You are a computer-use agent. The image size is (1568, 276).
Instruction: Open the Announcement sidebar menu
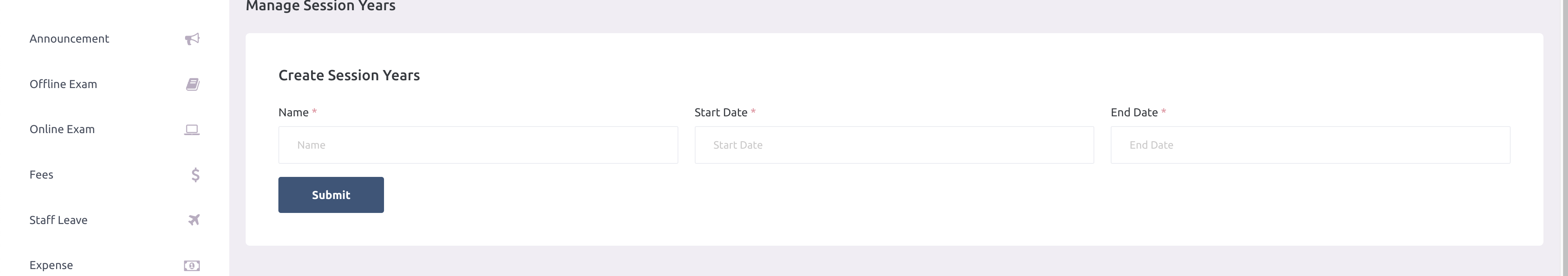coord(115,39)
